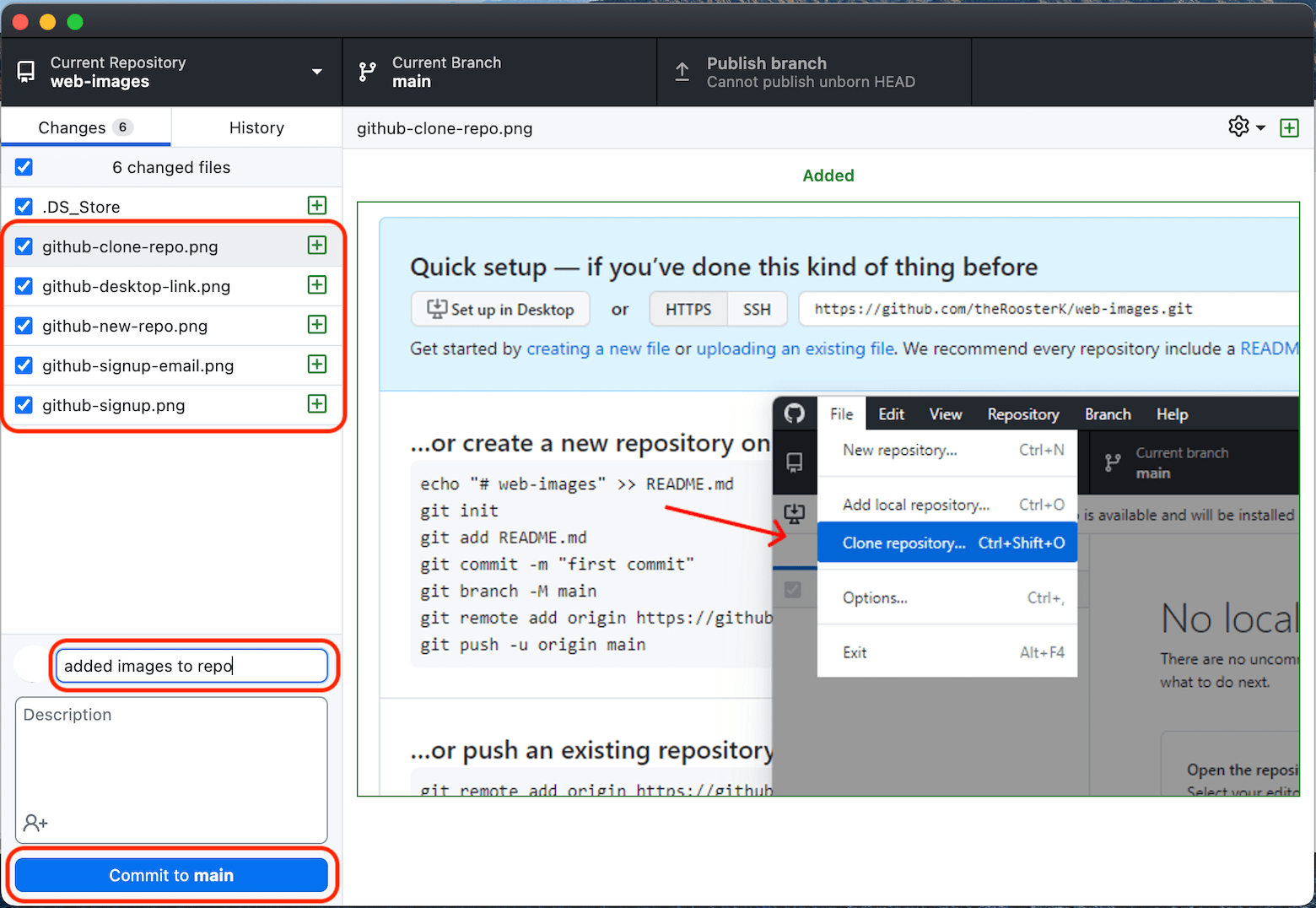Click added-status icon for github-signup-email.png
This screenshot has height=908, width=1316.
[x=317, y=364]
